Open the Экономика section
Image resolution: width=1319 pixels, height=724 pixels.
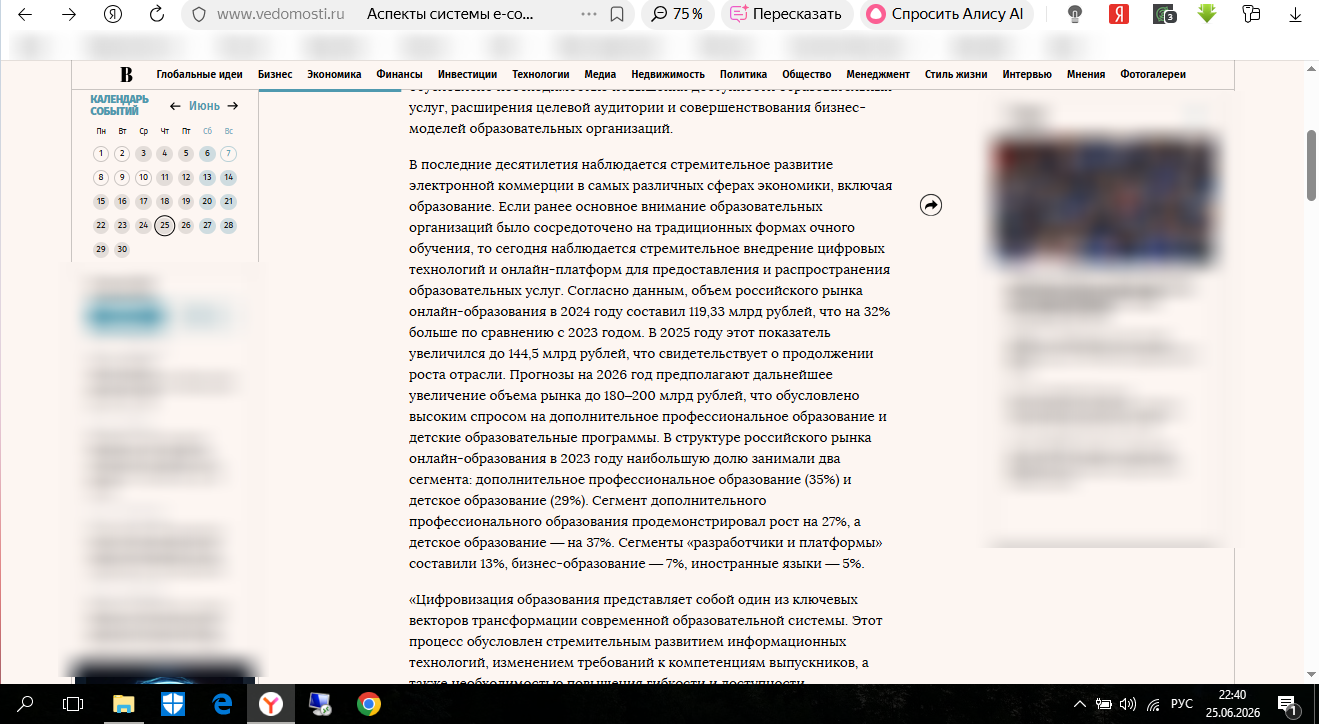pos(334,74)
